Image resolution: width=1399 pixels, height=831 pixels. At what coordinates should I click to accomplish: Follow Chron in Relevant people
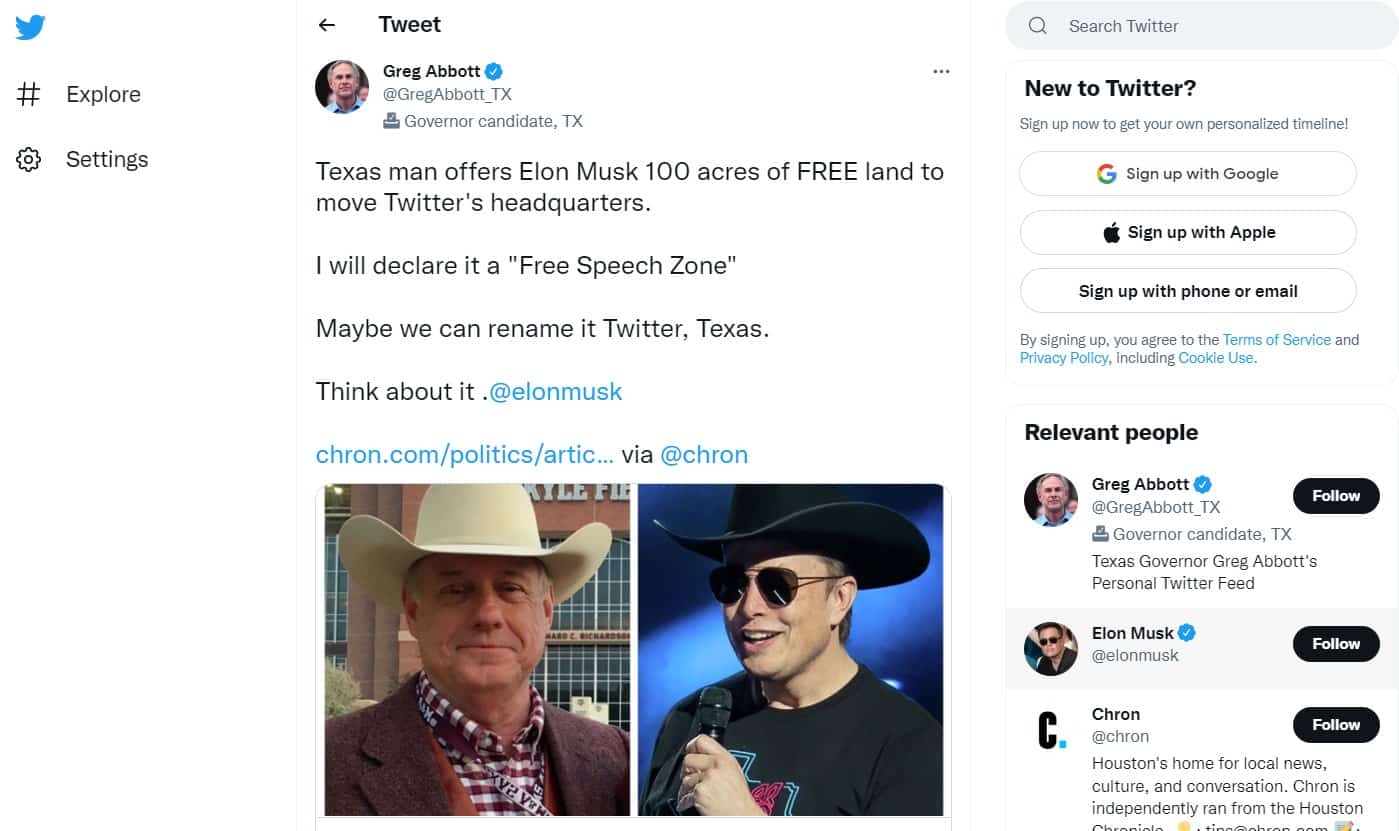(x=1335, y=725)
